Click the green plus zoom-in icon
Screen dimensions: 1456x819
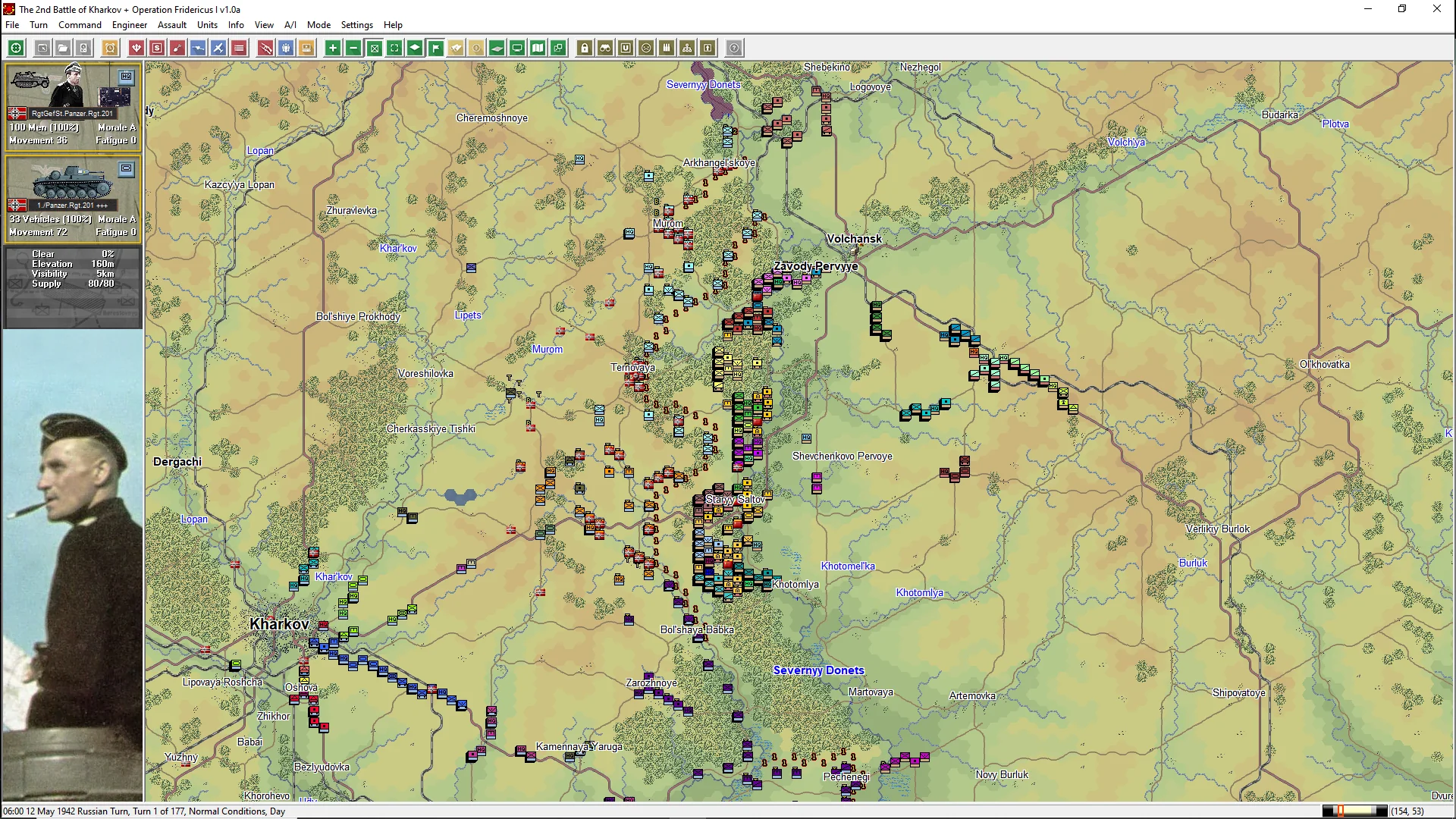[332, 48]
